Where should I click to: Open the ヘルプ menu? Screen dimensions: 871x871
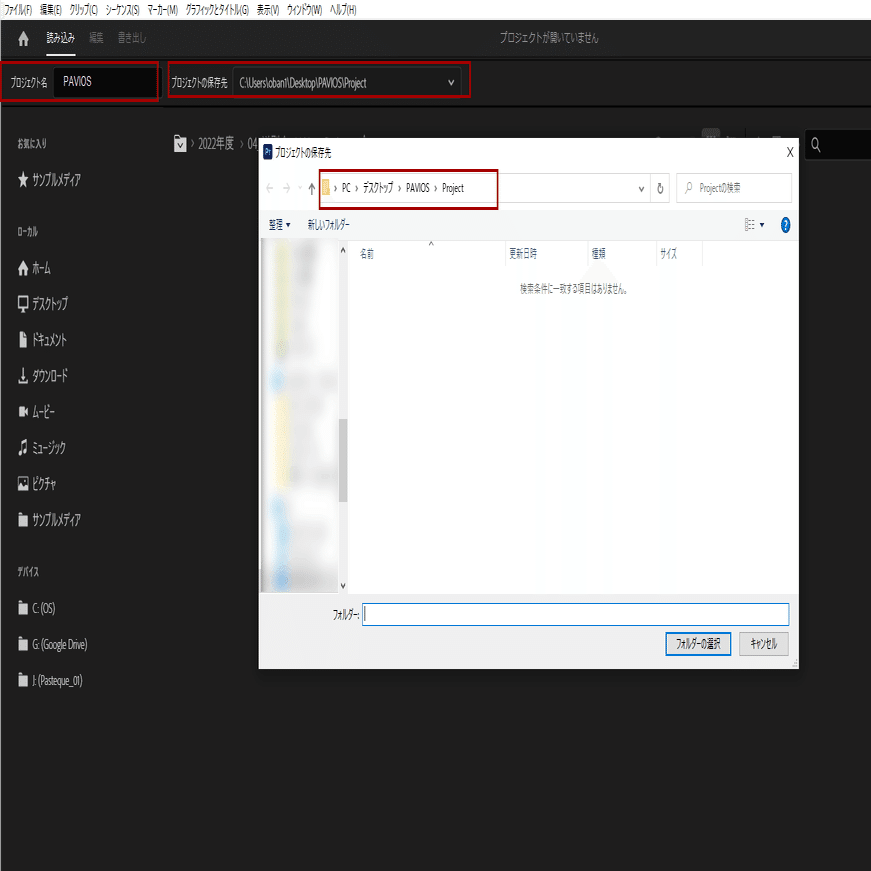click(x=343, y=9)
